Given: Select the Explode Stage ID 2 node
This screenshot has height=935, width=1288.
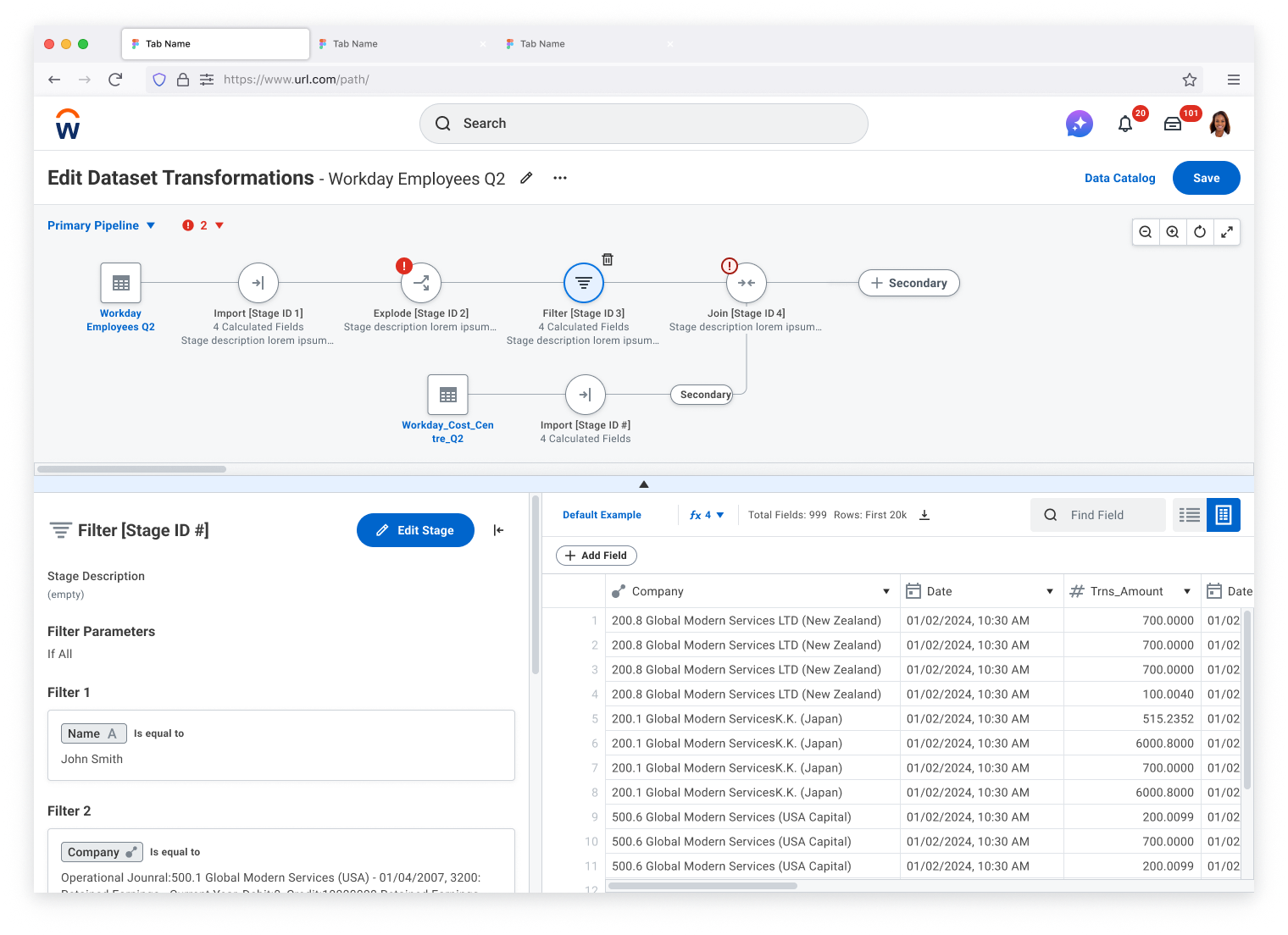Looking at the screenshot, I should (x=421, y=283).
